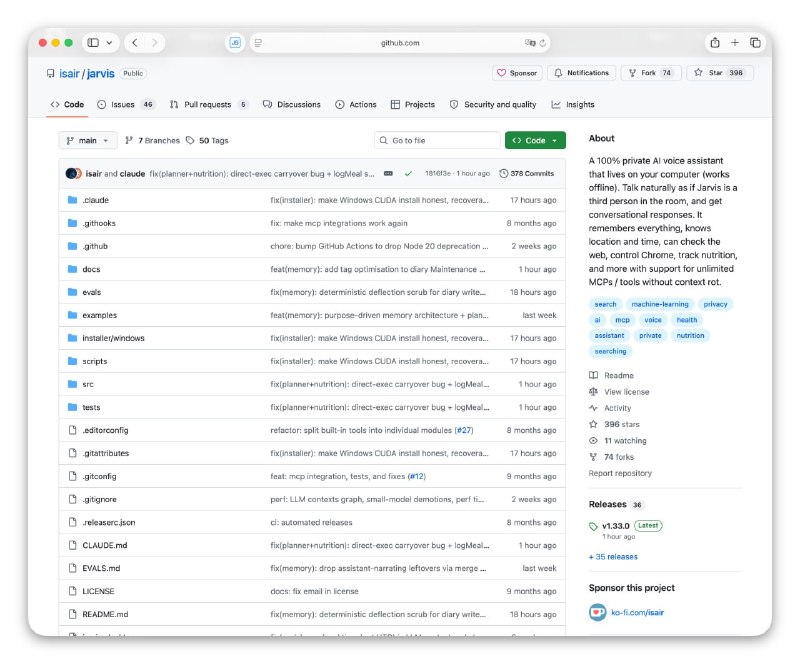
Task: Click the mcp topic tag
Action: 622,320
